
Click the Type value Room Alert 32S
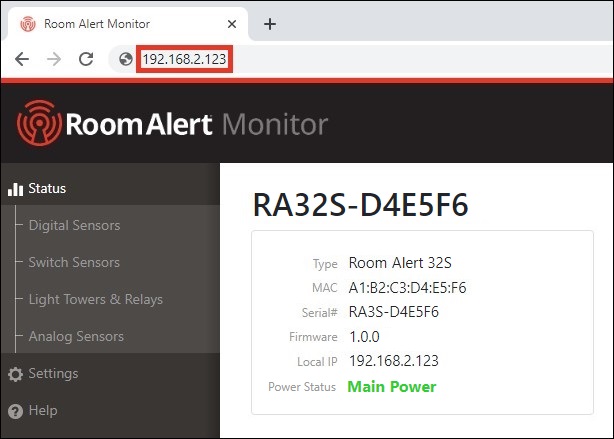pos(400,263)
